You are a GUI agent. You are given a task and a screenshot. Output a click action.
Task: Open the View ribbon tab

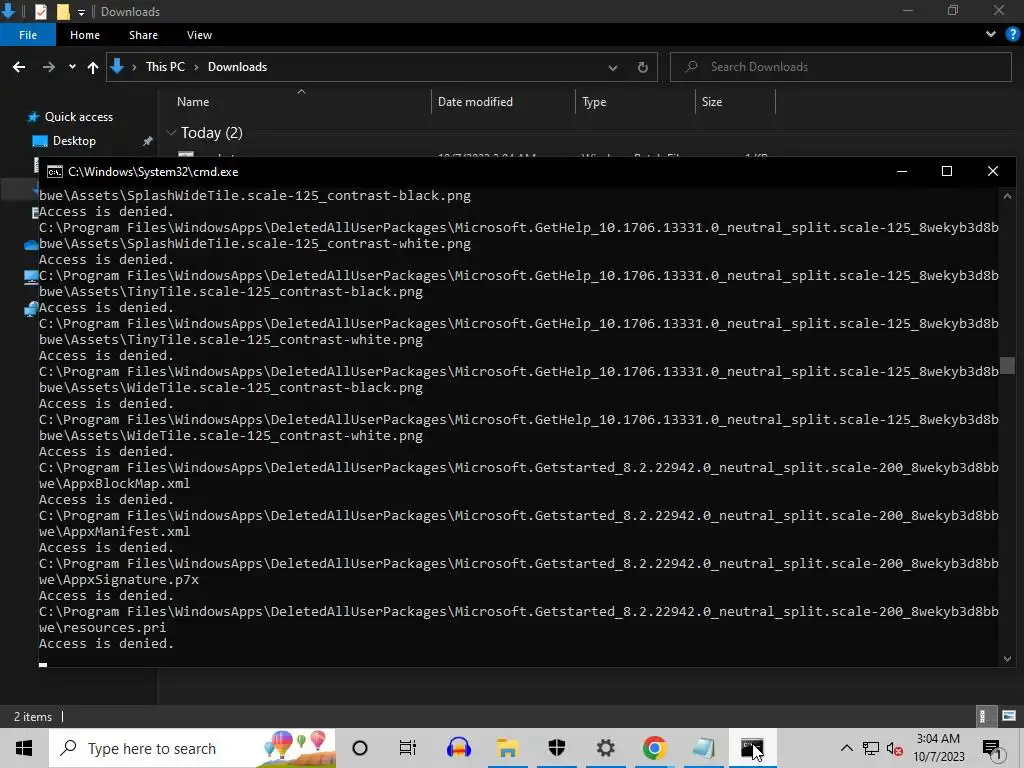(199, 35)
